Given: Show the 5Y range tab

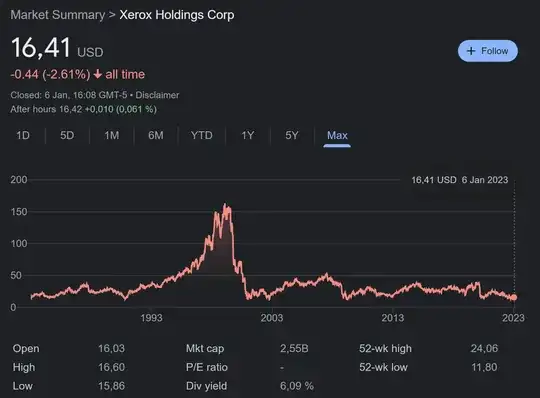Looking at the screenshot, I should (x=292, y=135).
